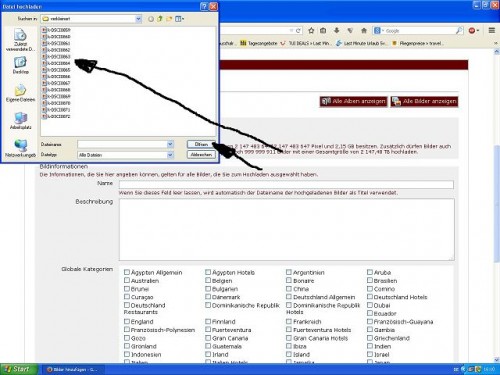Enable the Argentinien category checkbox

click(x=289, y=272)
